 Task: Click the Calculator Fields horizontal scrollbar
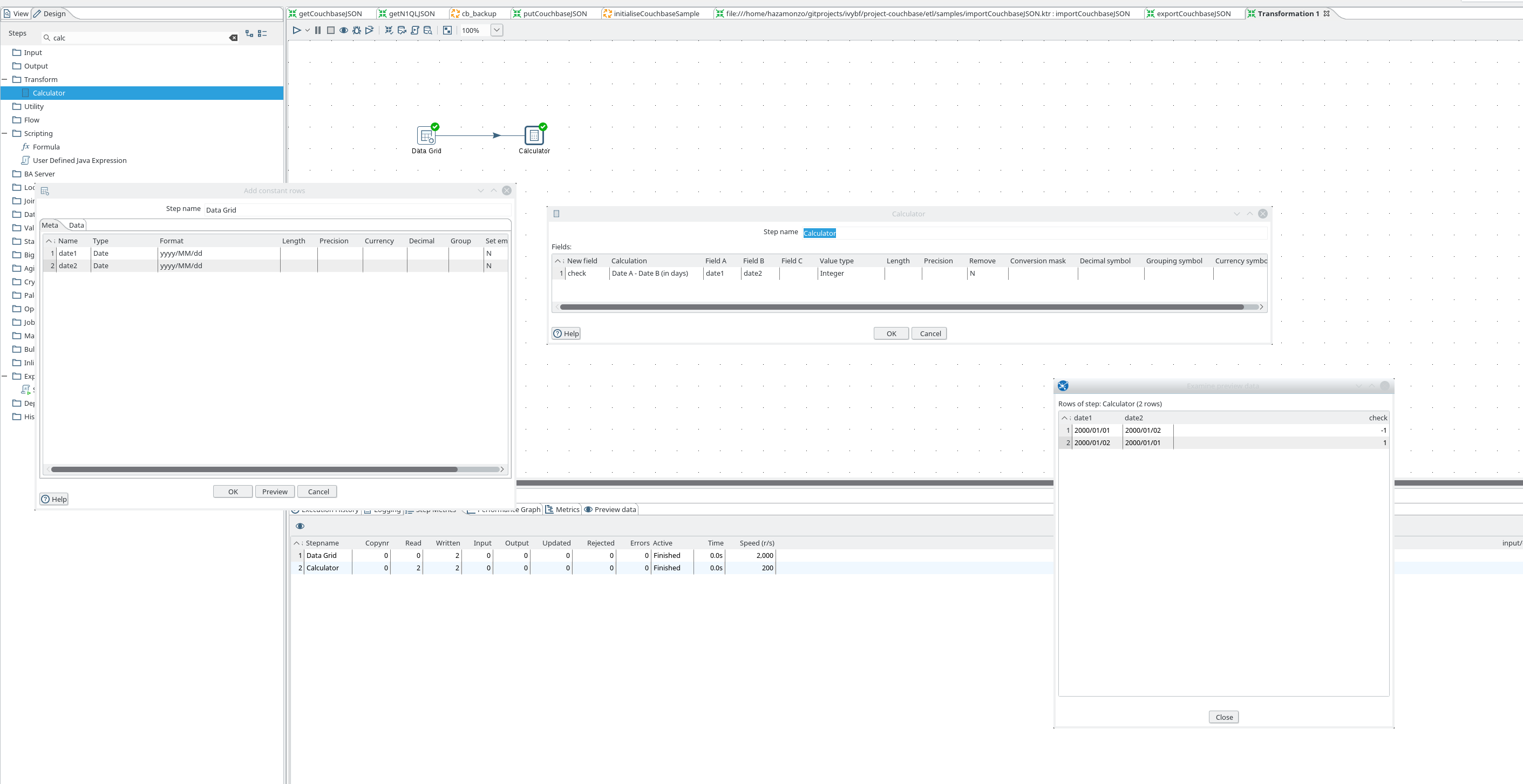902,308
